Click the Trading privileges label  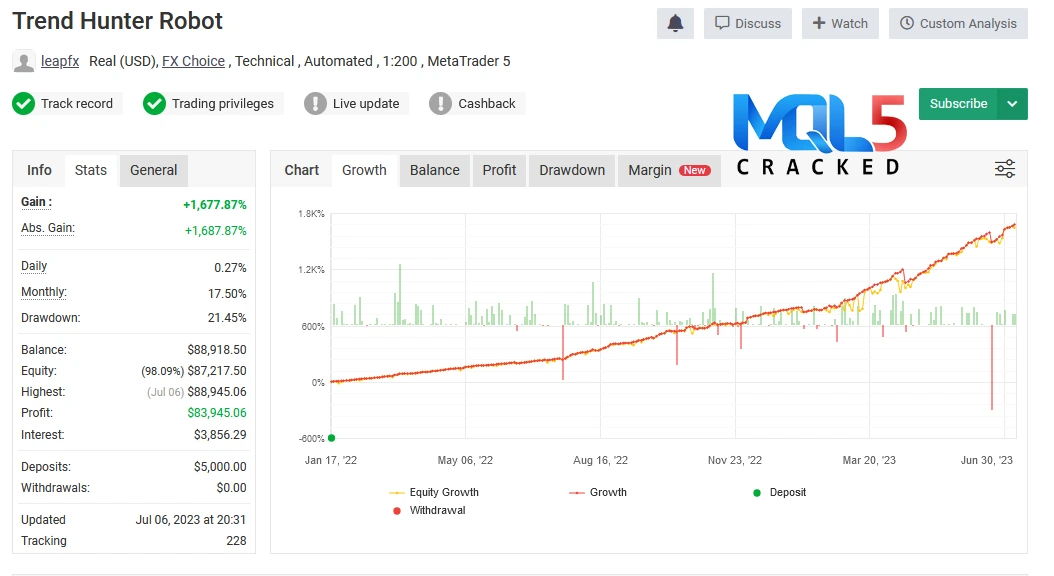tap(222, 104)
